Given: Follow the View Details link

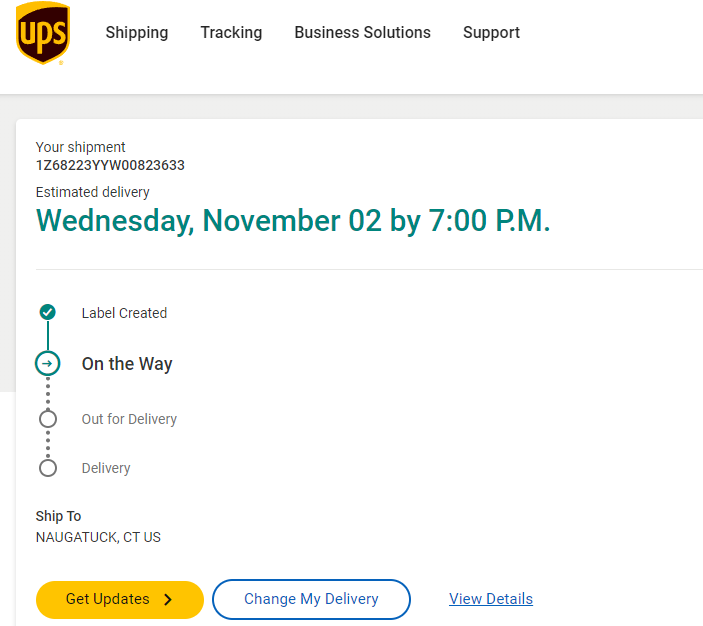Looking at the screenshot, I should [491, 599].
